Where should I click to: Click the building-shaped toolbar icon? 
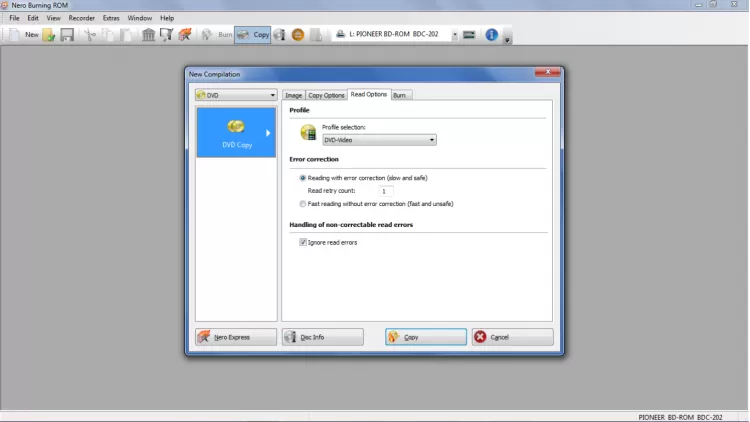tap(148, 34)
